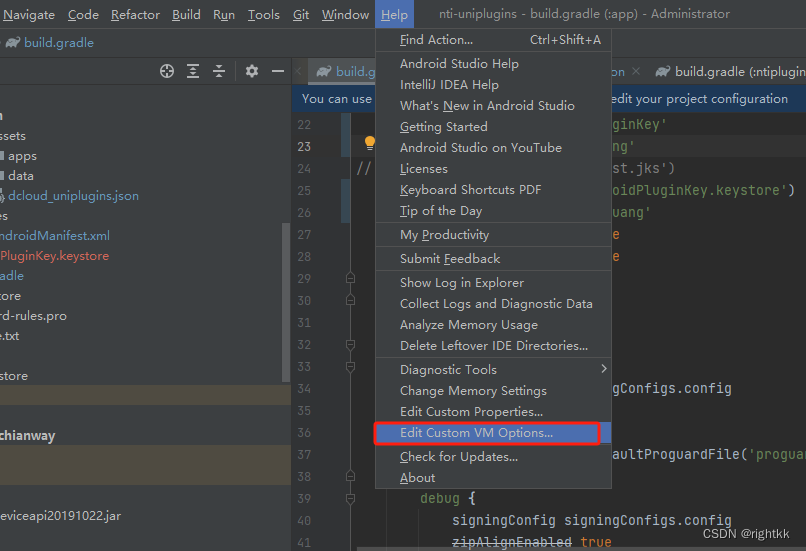
Task: Collapse the code fold marker at line 29
Action: point(351,278)
